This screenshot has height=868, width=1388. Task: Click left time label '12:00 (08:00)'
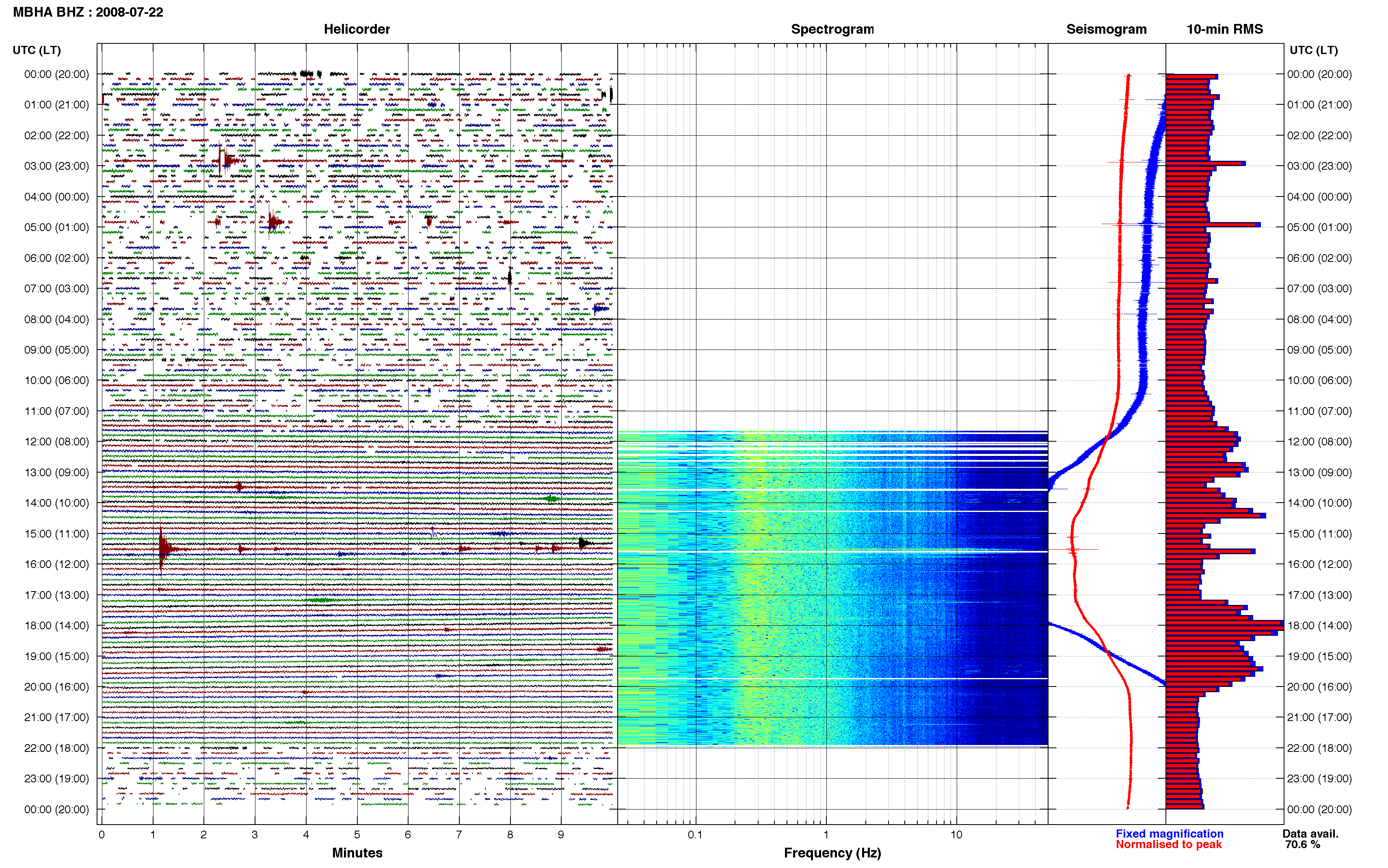56,441
